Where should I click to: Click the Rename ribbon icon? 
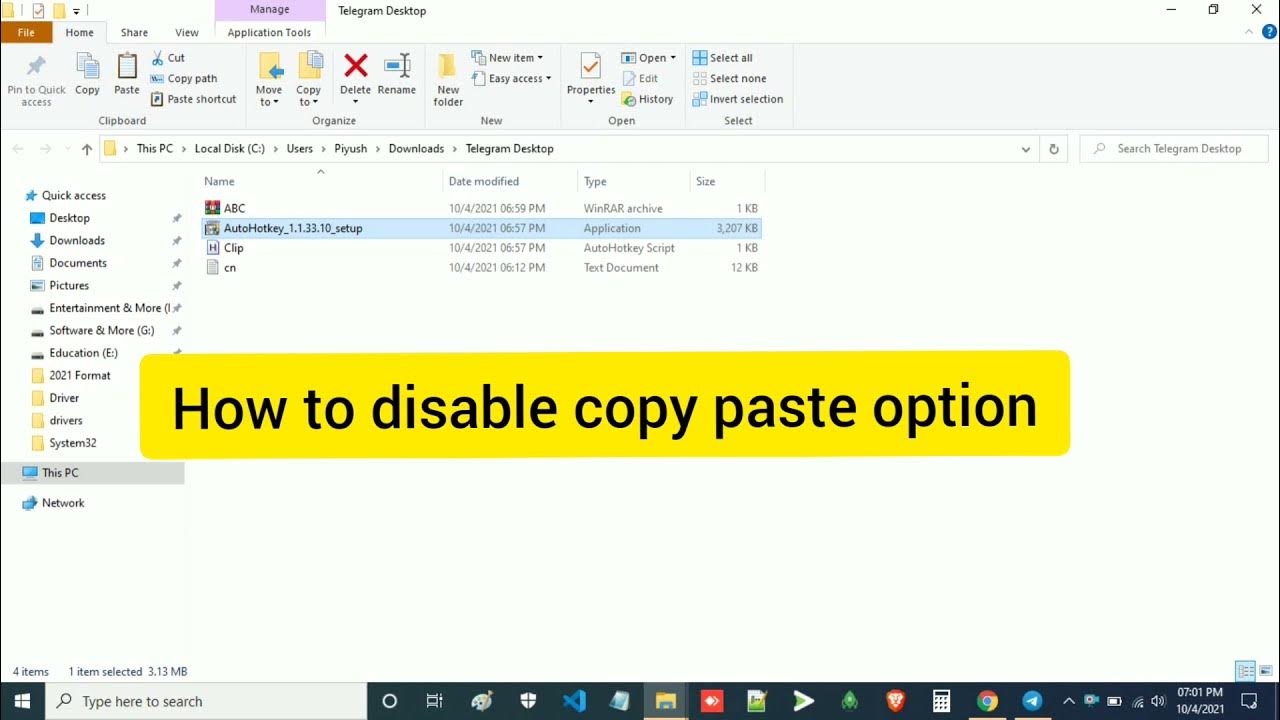[x=397, y=66]
